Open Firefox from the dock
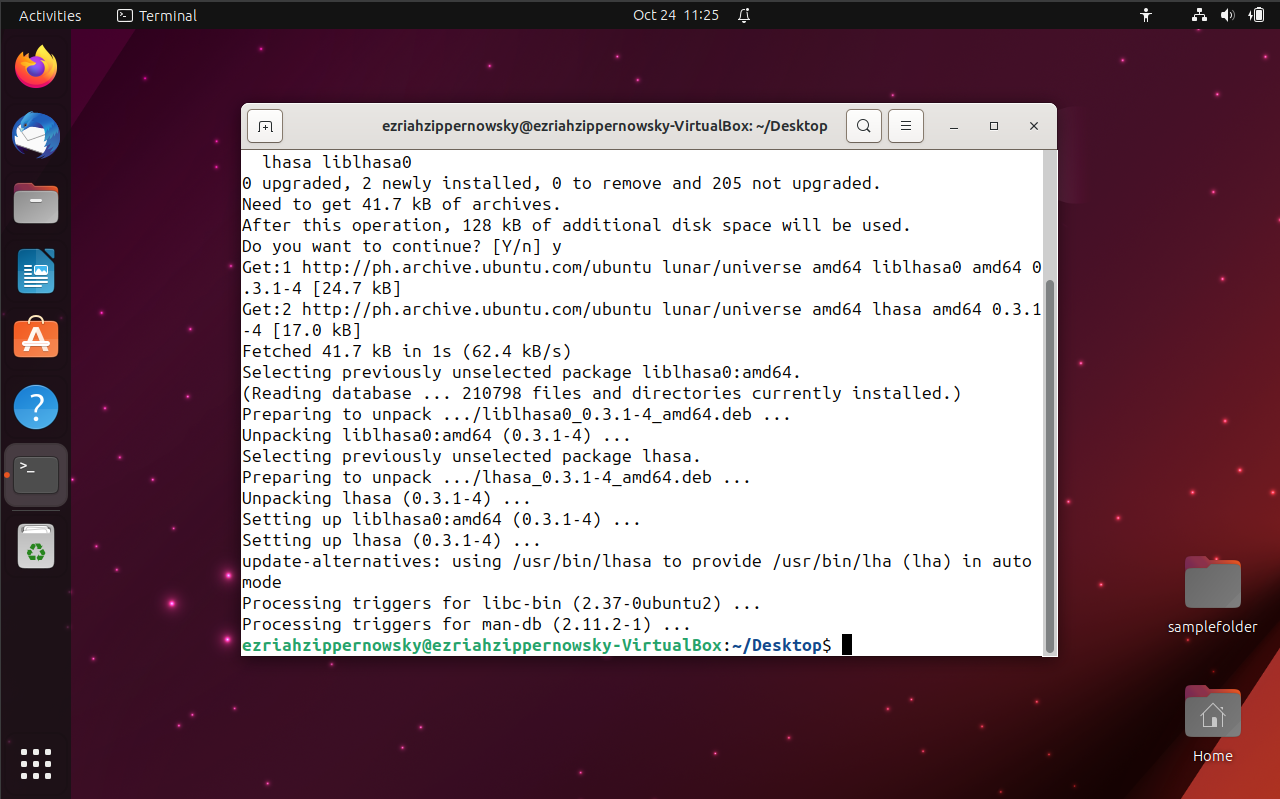Screen dimensions: 1280x799 [36, 66]
